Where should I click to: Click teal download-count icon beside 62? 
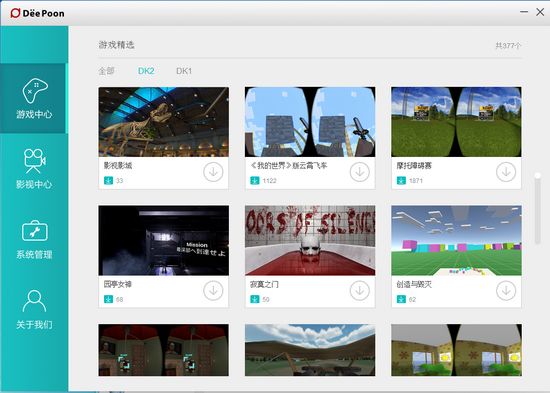click(401, 299)
